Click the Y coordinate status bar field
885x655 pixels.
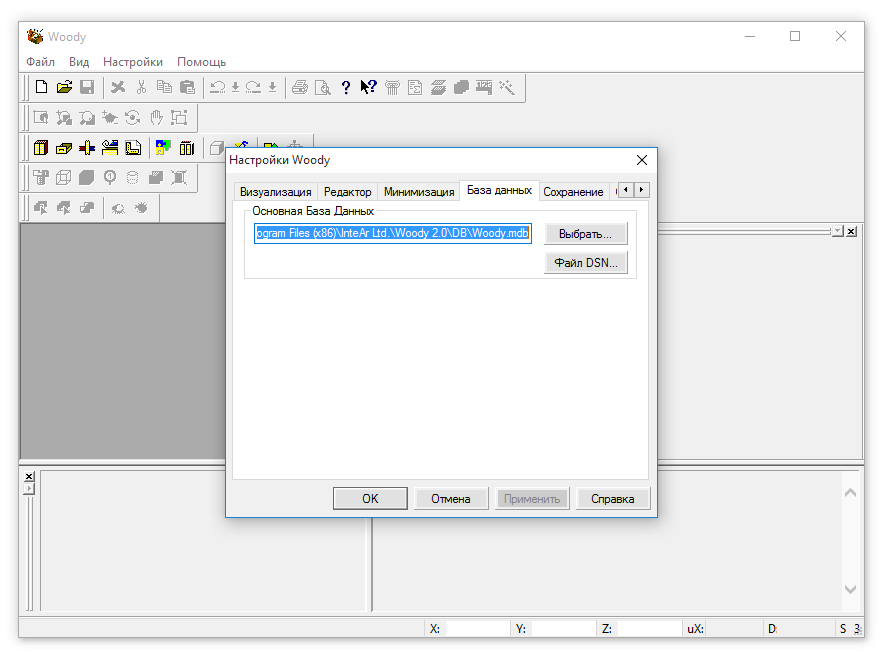coord(563,628)
